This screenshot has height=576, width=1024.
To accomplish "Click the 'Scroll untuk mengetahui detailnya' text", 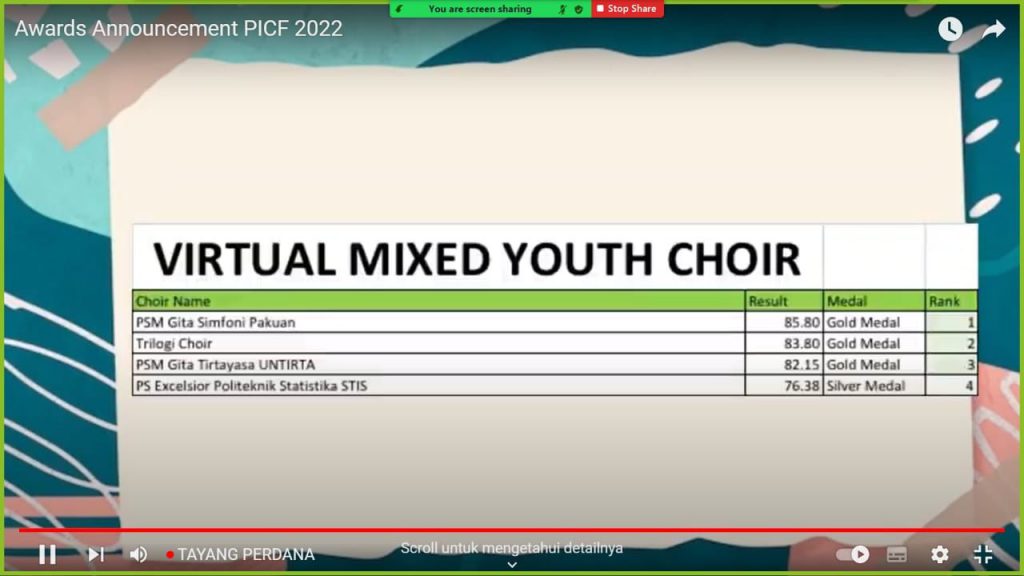I will point(512,548).
